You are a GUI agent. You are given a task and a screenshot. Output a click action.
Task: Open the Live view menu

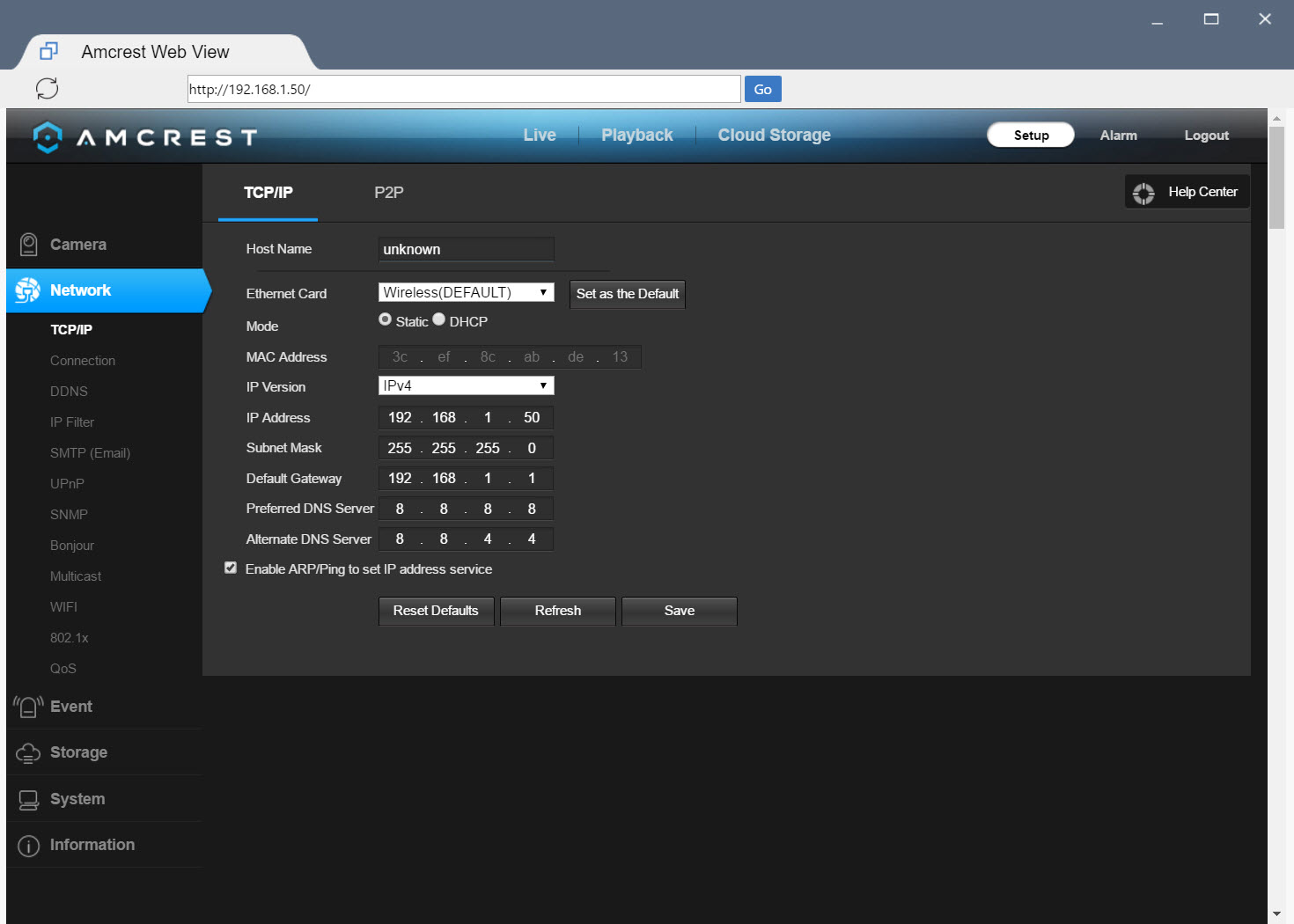pos(540,135)
